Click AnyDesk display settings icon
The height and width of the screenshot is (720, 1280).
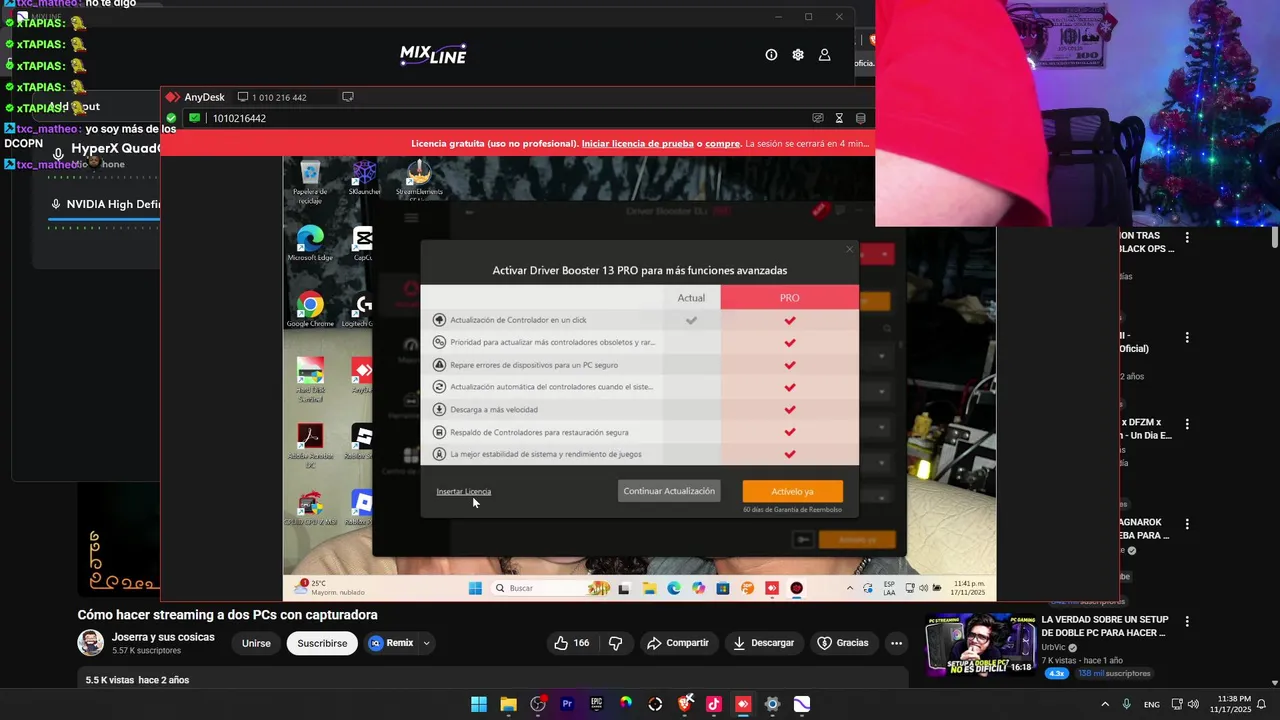tap(817, 118)
